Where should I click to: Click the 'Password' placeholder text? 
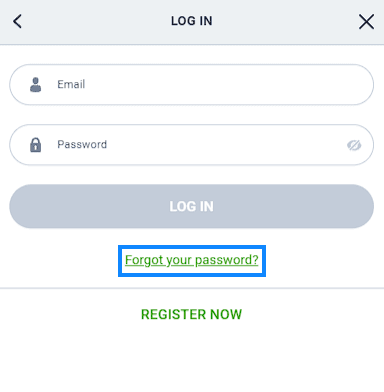[82, 144]
